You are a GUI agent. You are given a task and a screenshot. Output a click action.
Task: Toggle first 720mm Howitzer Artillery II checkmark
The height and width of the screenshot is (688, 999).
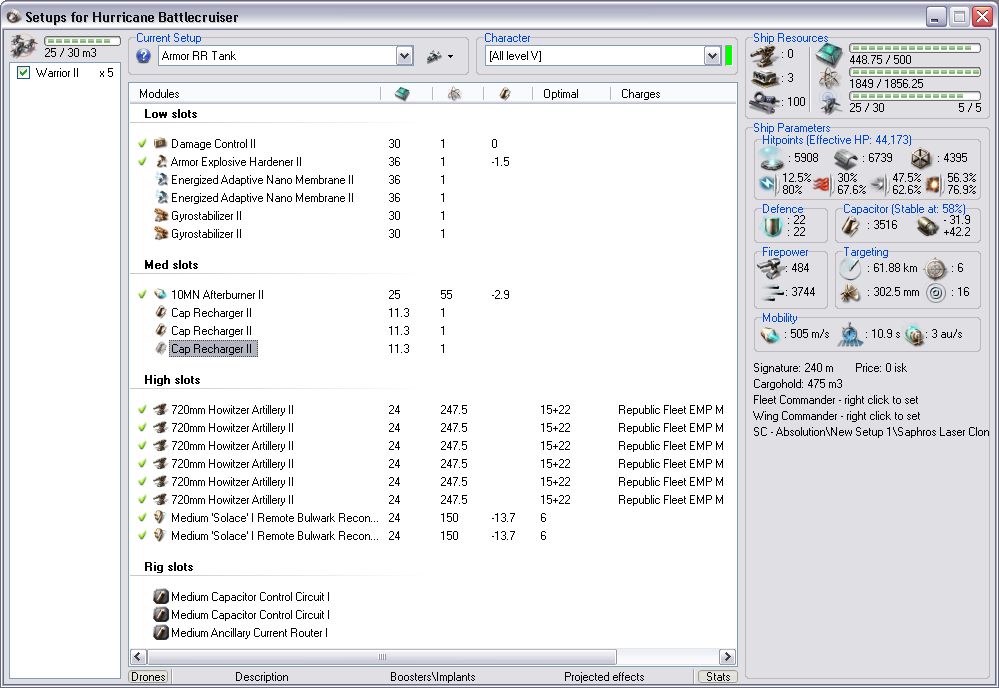pyautogui.click(x=143, y=410)
